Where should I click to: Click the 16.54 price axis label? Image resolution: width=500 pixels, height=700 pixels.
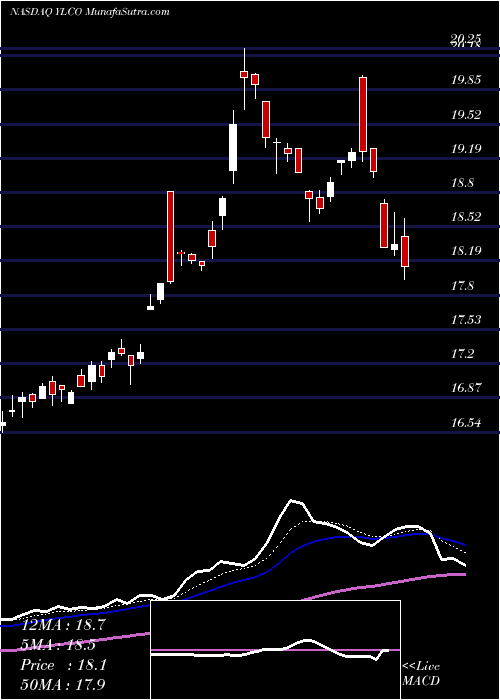[x=466, y=422]
